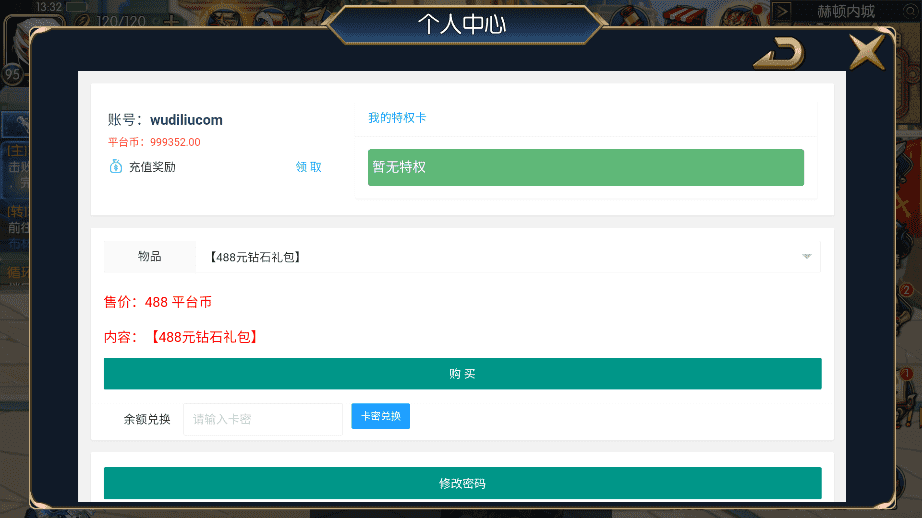Tap the plus icon next to 120/120
922x518 pixels.
[171, 22]
